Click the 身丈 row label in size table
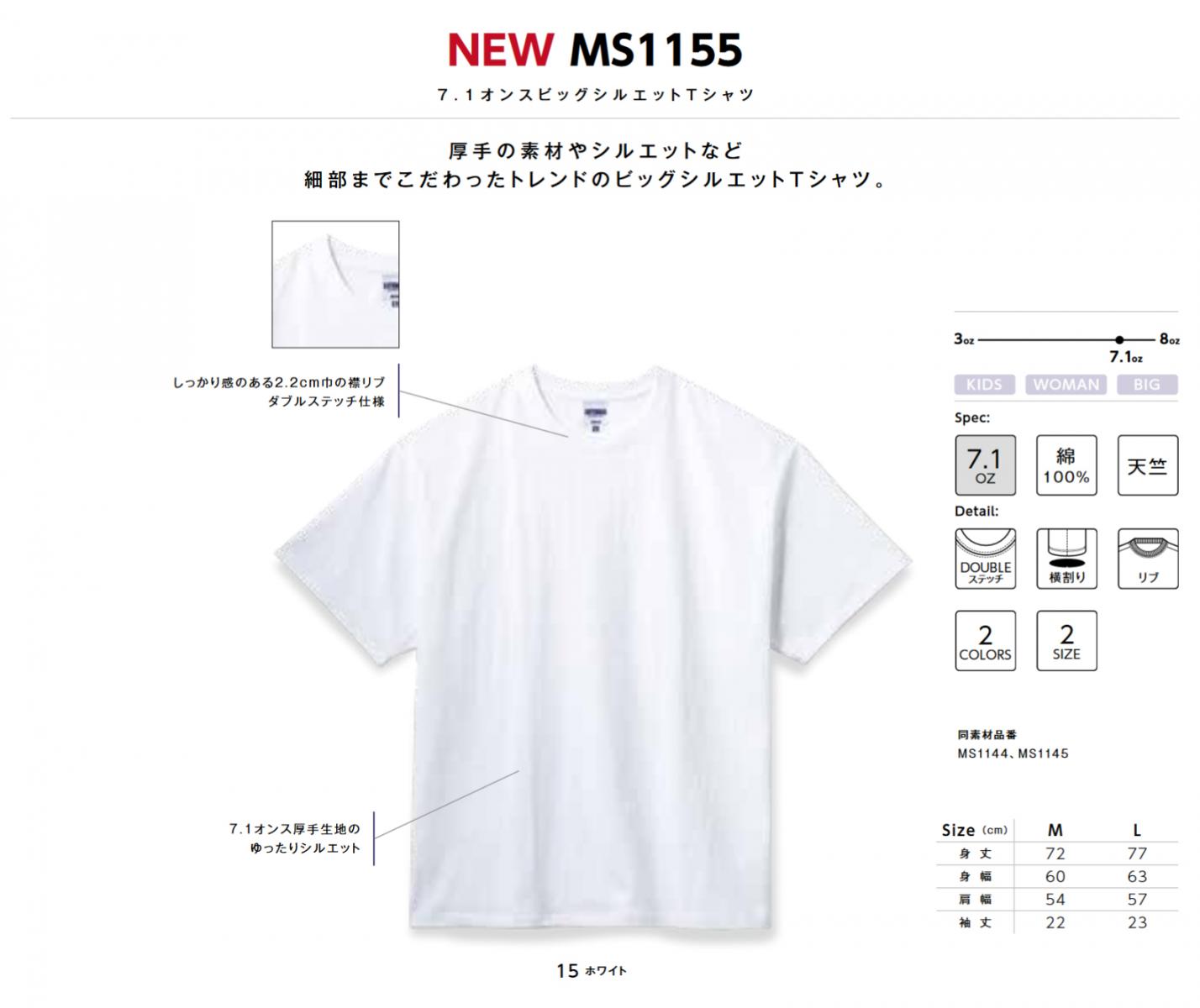This screenshot has height=1008, width=1200. [976, 853]
